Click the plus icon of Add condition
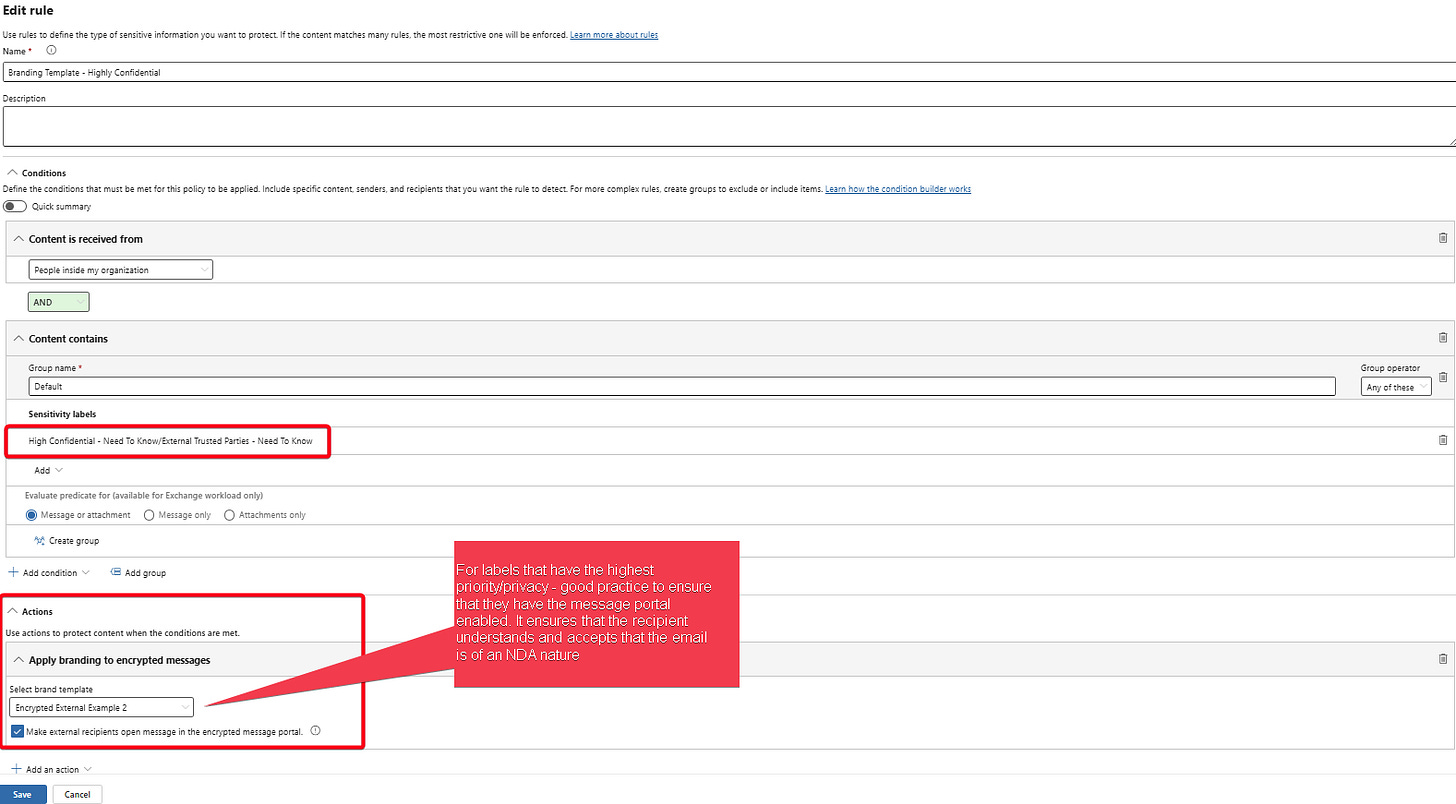Viewport: 1456px width, 804px height. [13, 573]
